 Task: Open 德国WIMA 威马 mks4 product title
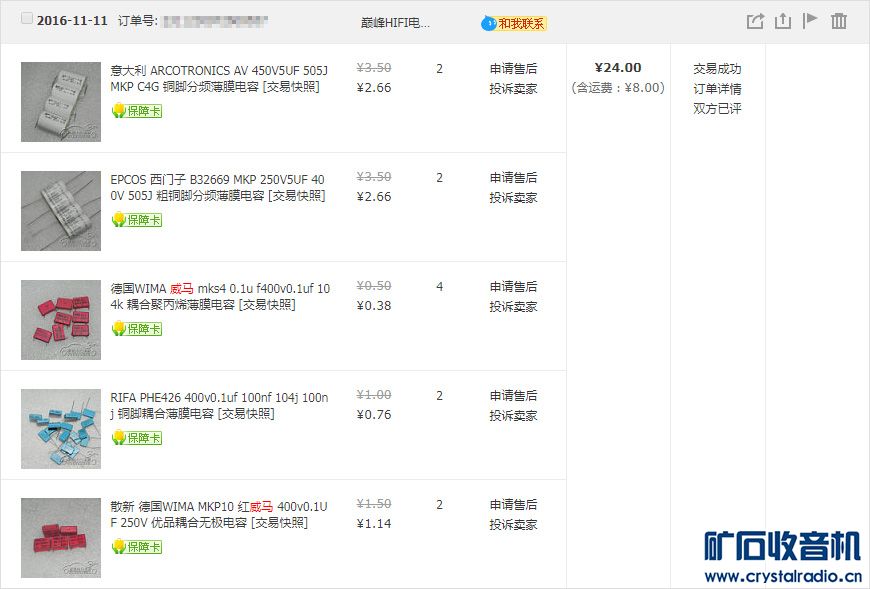pyautogui.click(x=220, y=297)
